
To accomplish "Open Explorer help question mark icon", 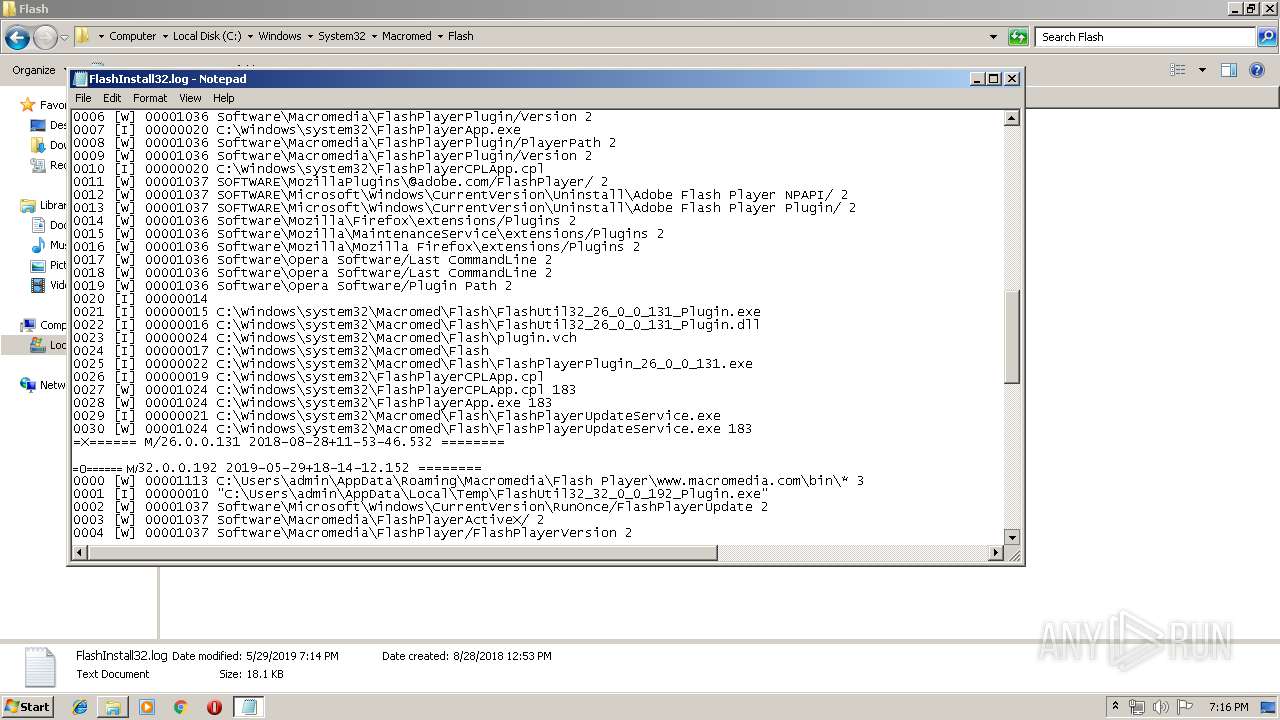I will point(1259,70).
